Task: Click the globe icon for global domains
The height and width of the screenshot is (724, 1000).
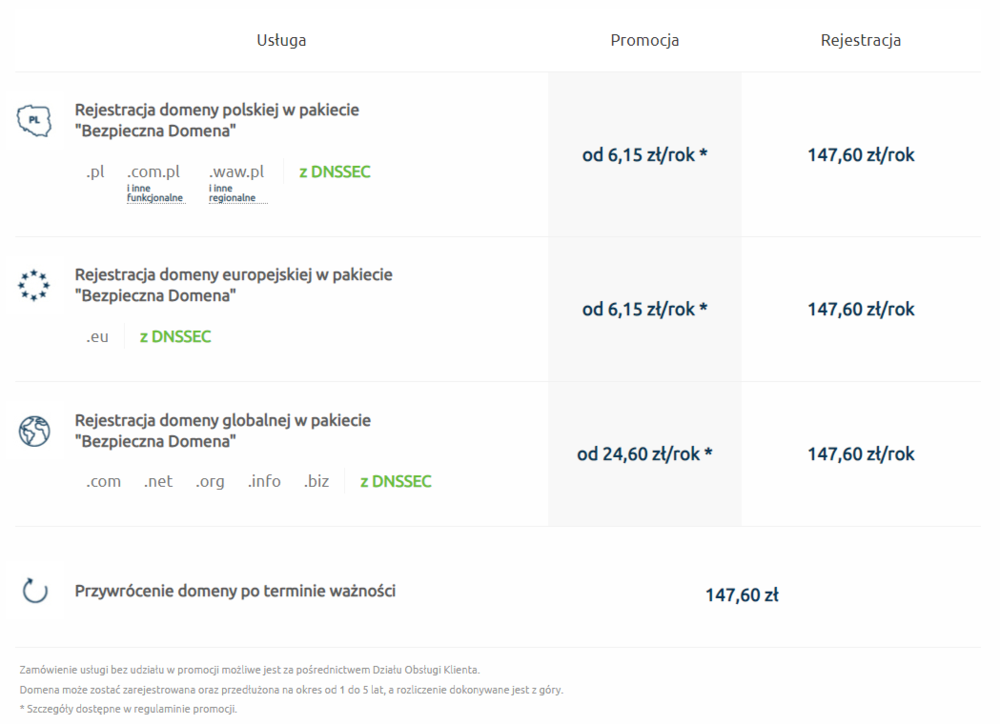Action: click(x=35, y=431)
